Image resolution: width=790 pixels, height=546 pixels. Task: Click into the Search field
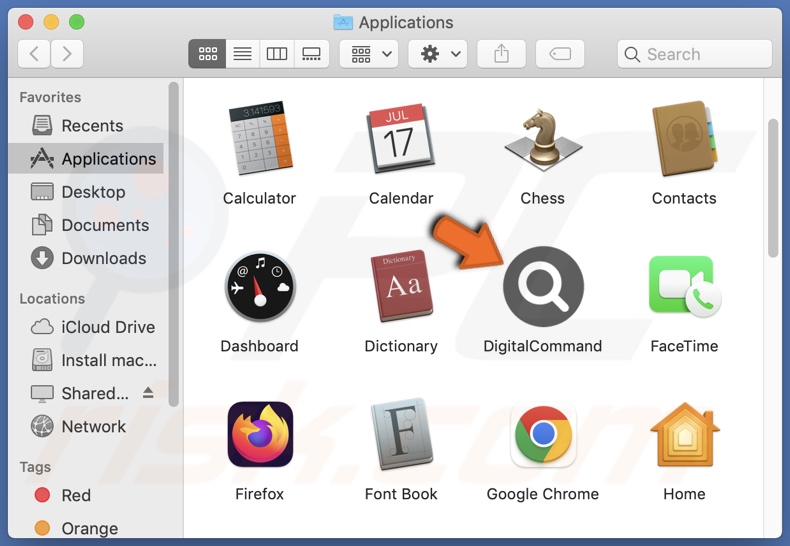click(x=695, y=54)
